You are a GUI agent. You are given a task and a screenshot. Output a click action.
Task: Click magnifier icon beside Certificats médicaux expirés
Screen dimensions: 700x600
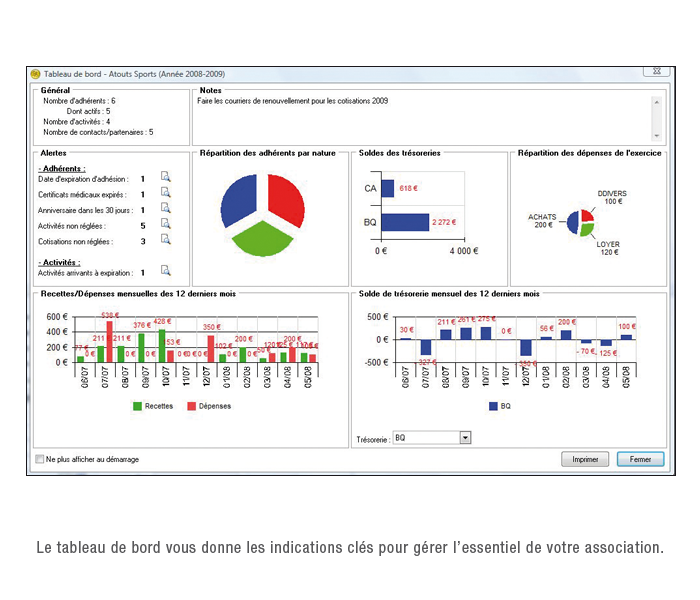tap(166, 194)
